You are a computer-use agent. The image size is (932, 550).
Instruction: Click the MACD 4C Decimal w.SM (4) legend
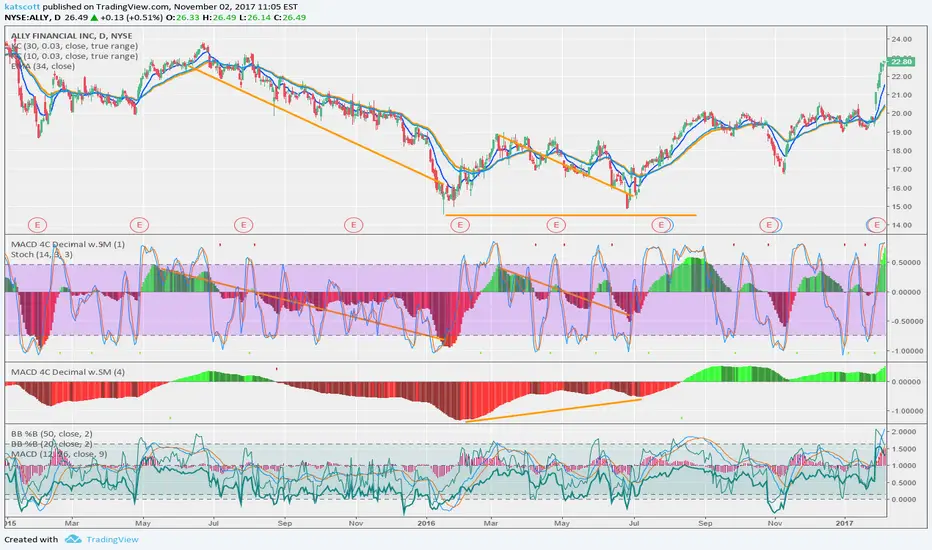tap(68, 372)
